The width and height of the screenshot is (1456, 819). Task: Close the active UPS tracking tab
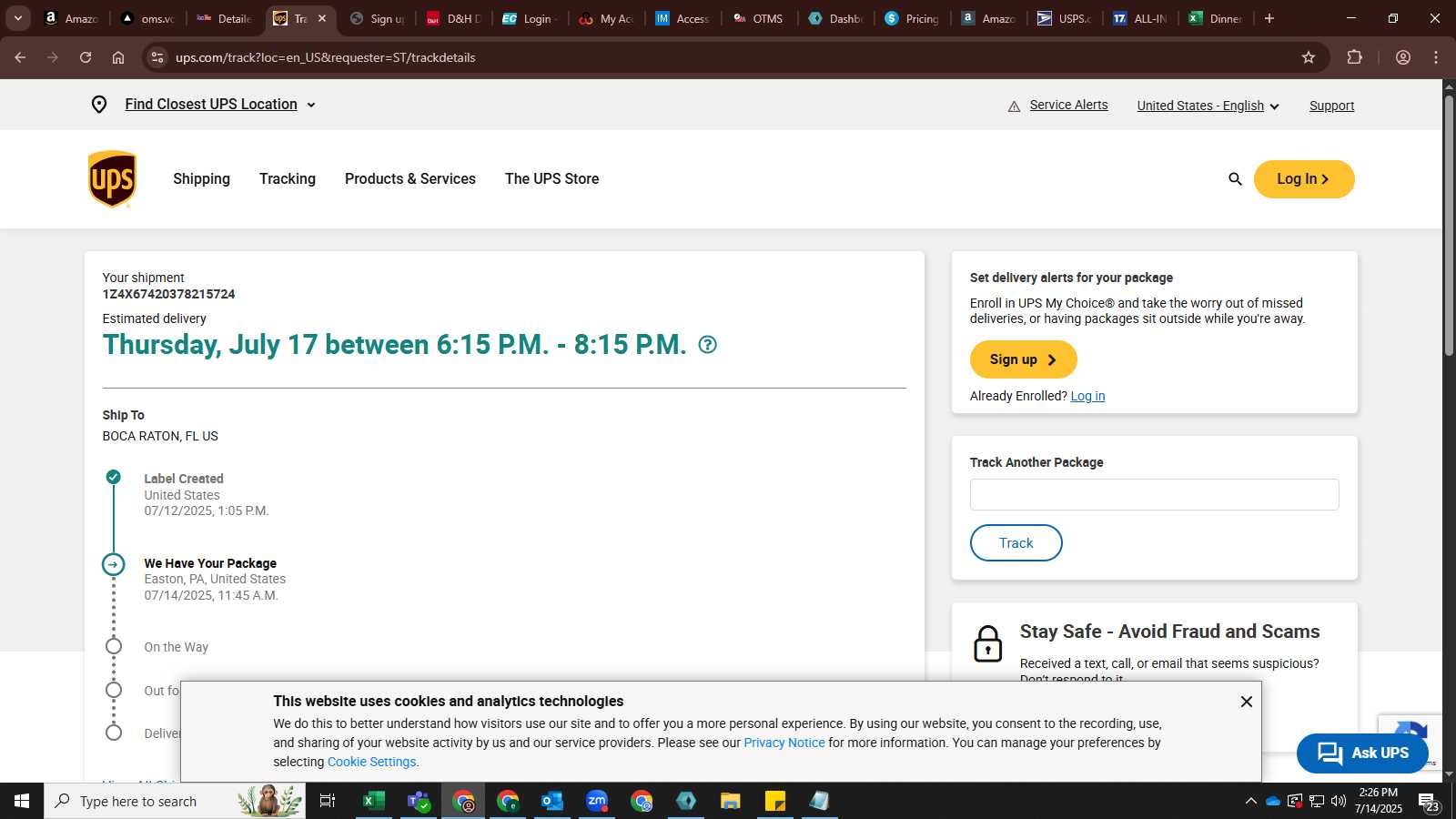[x=321, y=18]
